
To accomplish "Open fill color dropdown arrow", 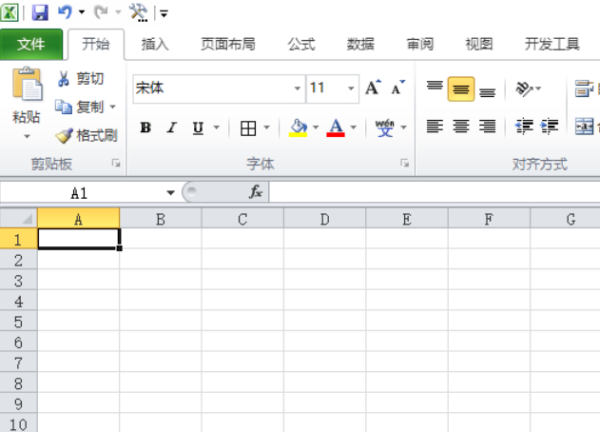I will click(316, 127).
